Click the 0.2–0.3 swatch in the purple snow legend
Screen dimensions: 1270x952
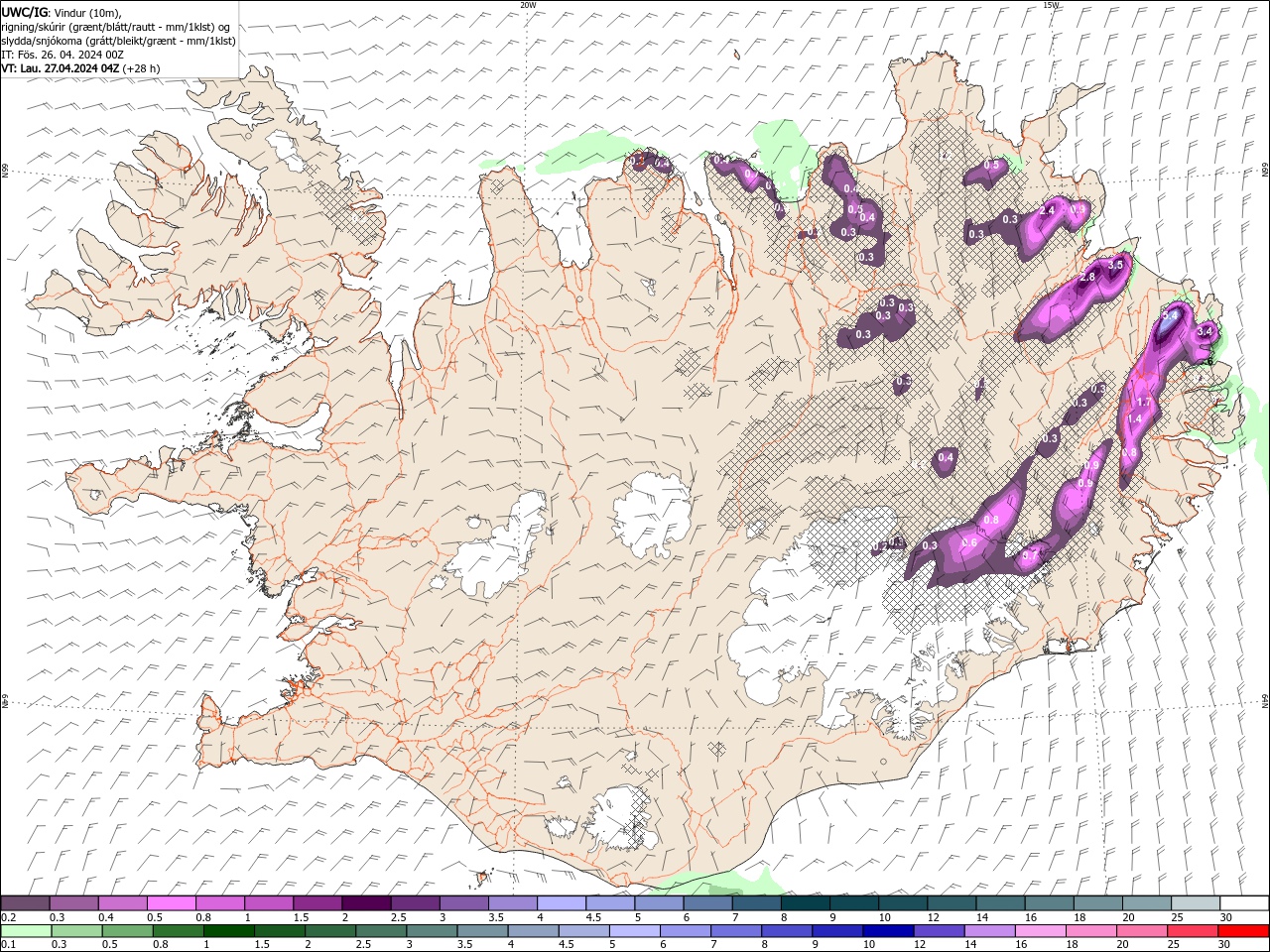coord(26,902)
